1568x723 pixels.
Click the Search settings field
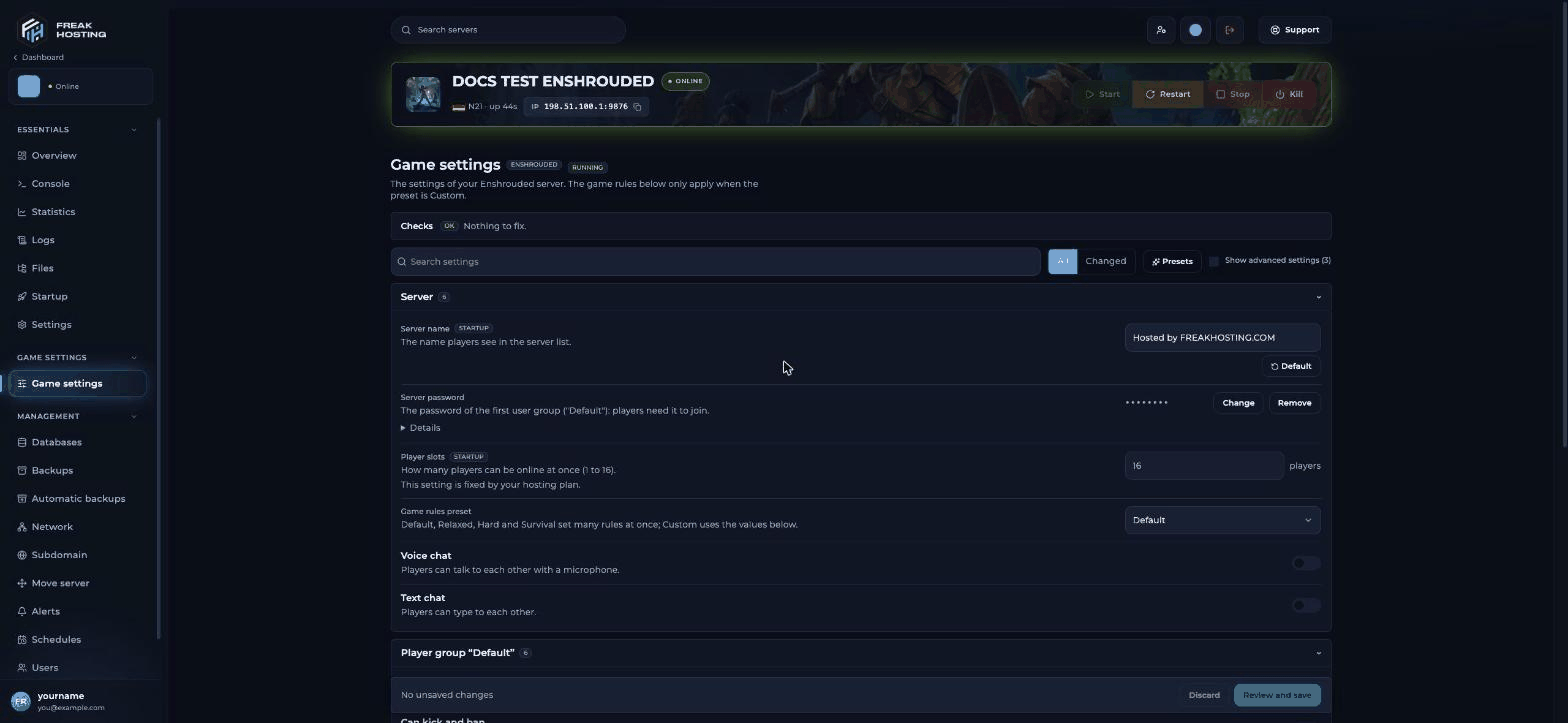point(716,262)
